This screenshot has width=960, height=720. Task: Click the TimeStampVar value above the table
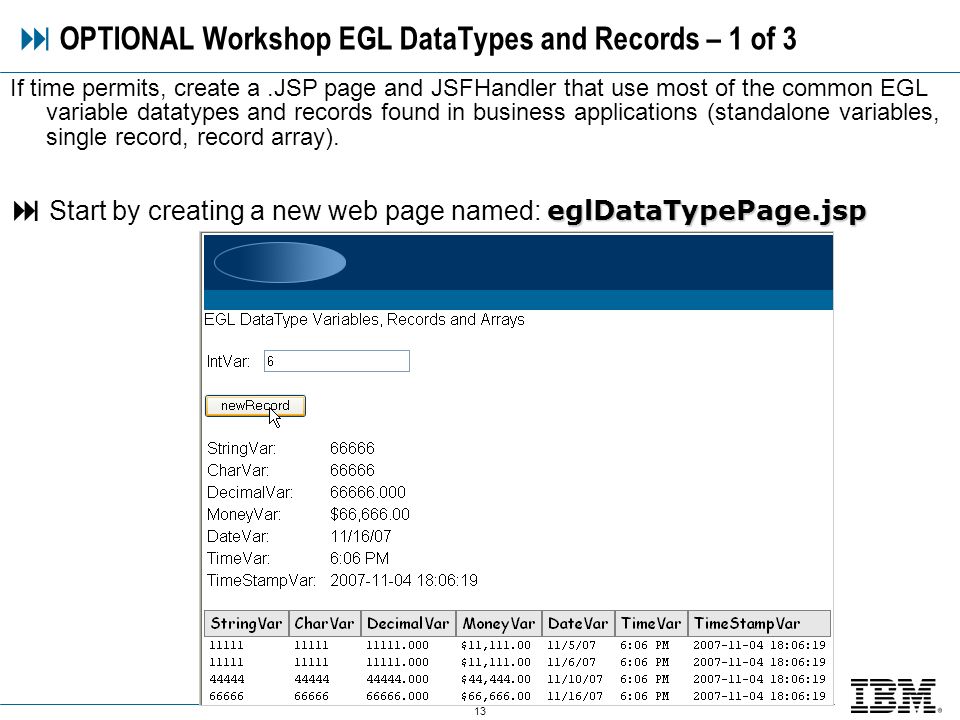pyautogui.click(x=404, y=580)
